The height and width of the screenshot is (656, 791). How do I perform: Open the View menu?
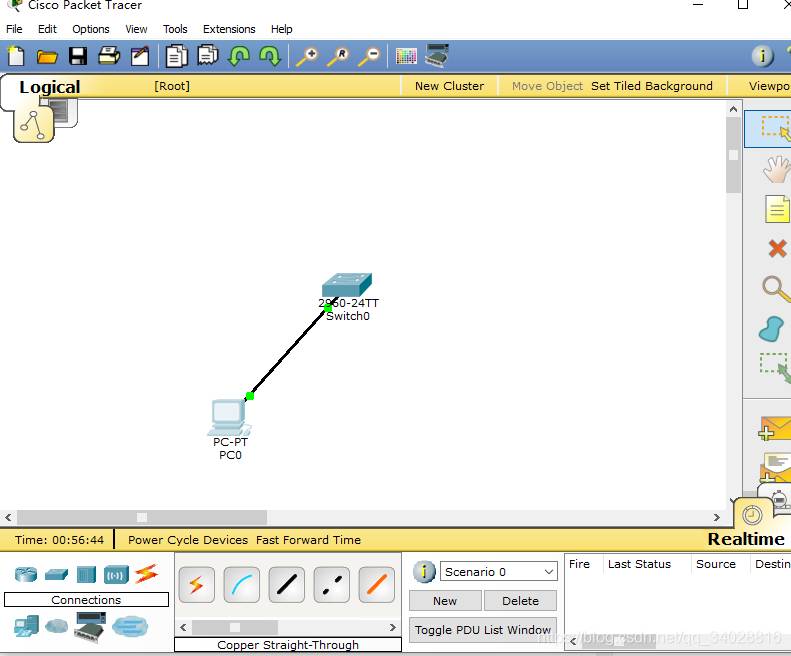click(x=136, y=29)
